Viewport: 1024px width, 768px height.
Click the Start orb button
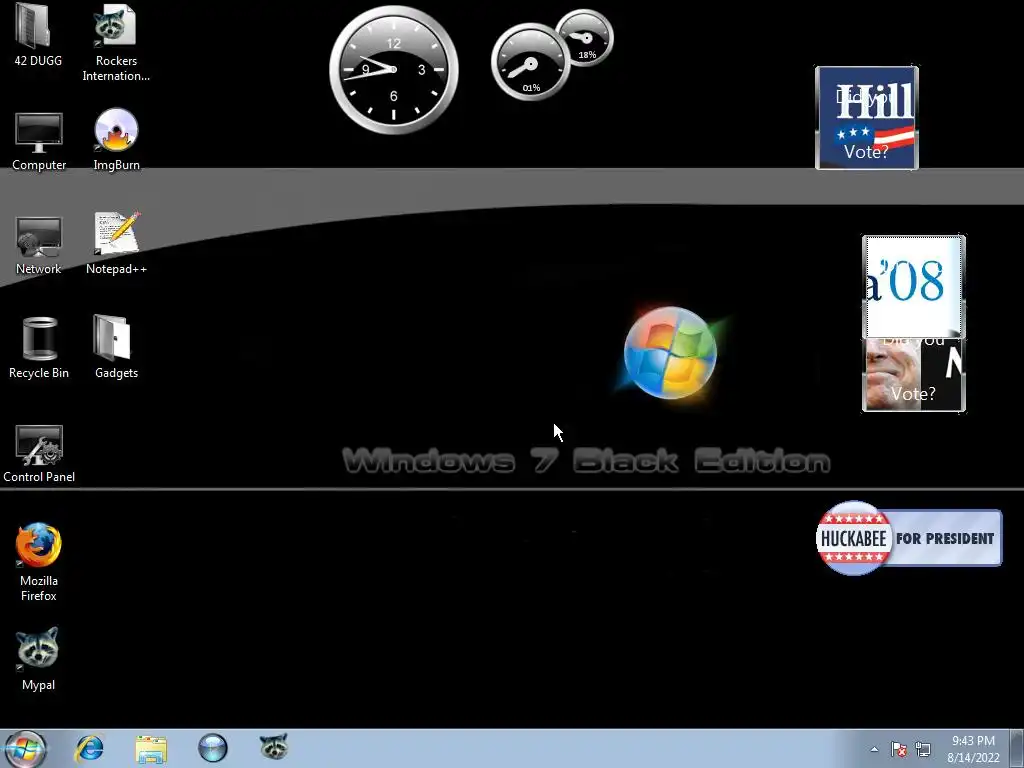24,748
